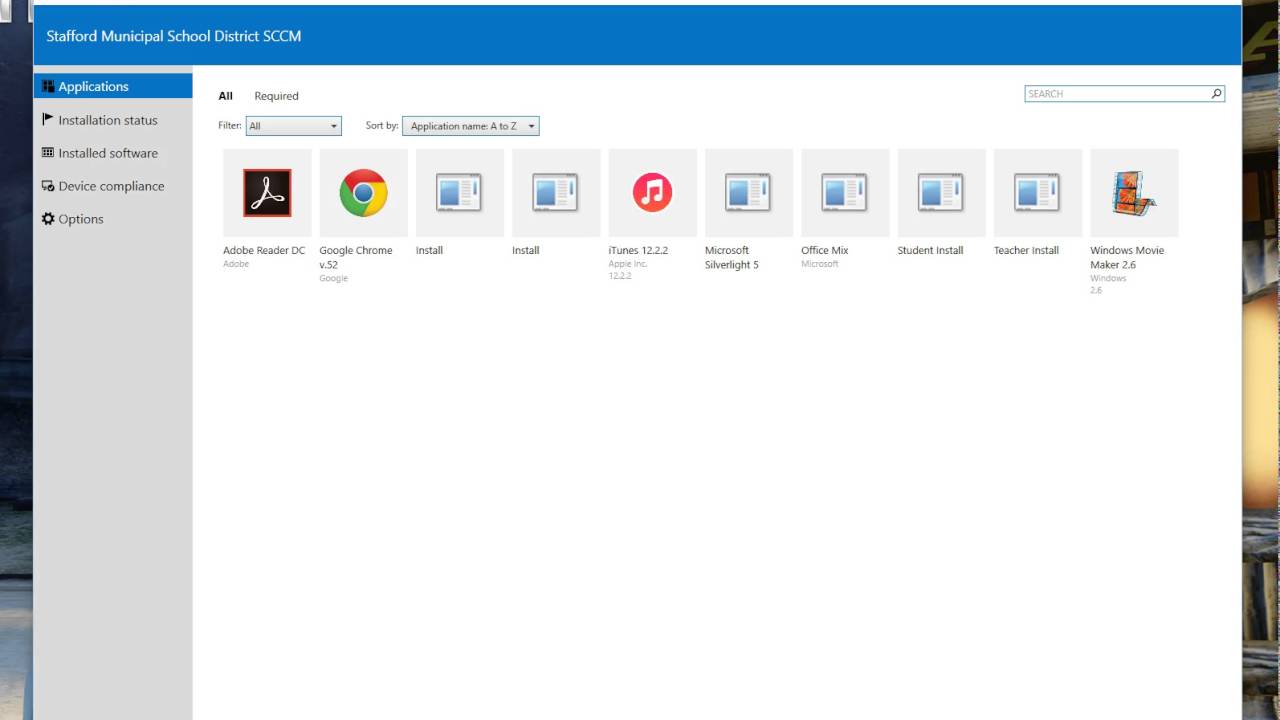
Task: Click the iTunes 12.2.2 name label
Action: (x=638, y=250)
